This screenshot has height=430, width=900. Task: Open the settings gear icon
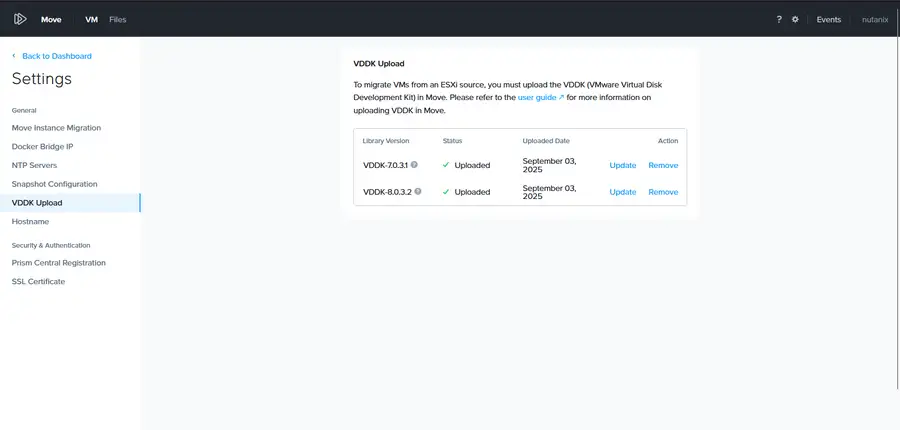tap(795, 20)
